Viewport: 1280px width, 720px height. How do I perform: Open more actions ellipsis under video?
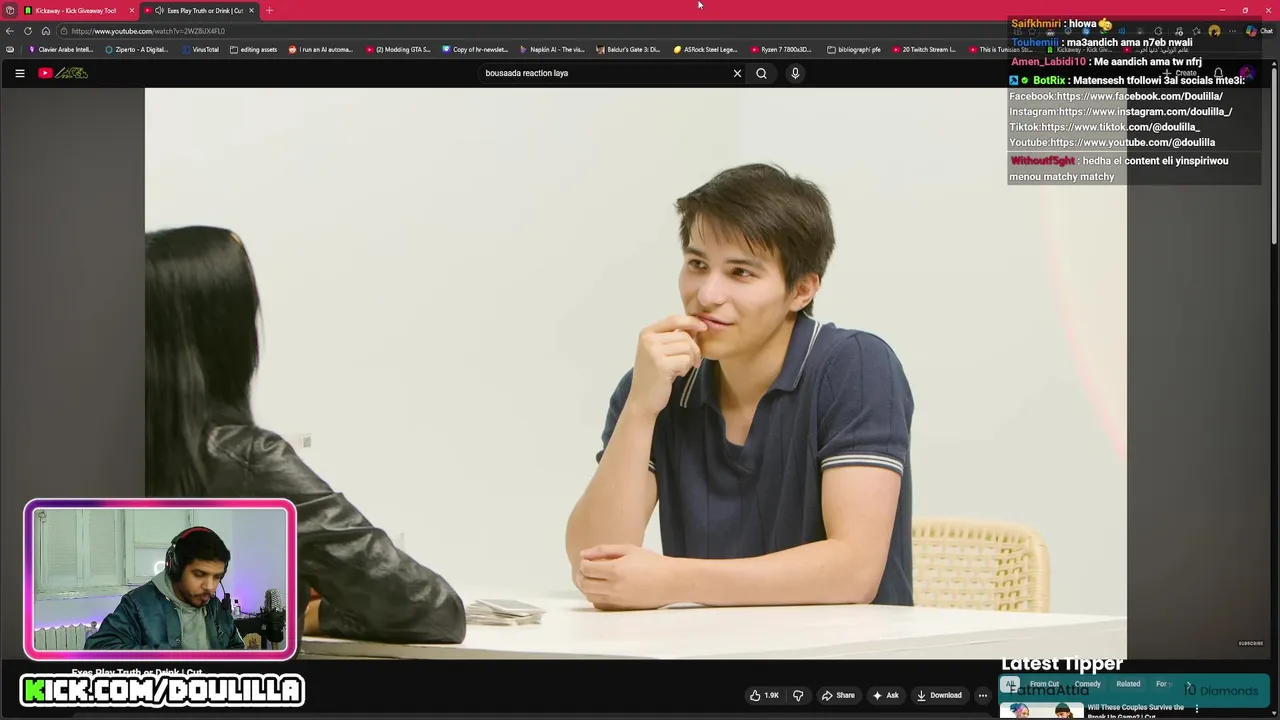[982, 695]
